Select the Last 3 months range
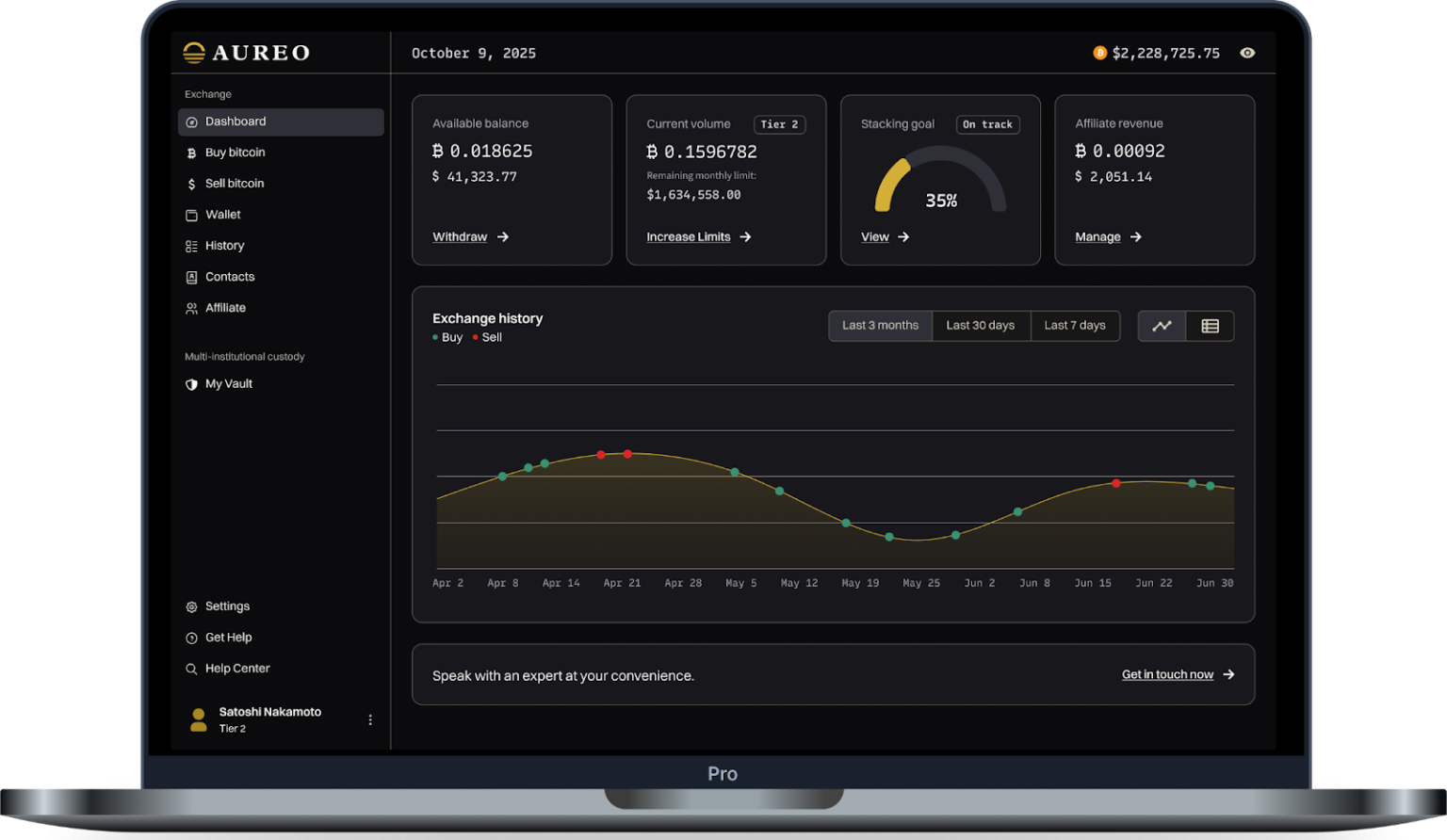 pos(880,326)
